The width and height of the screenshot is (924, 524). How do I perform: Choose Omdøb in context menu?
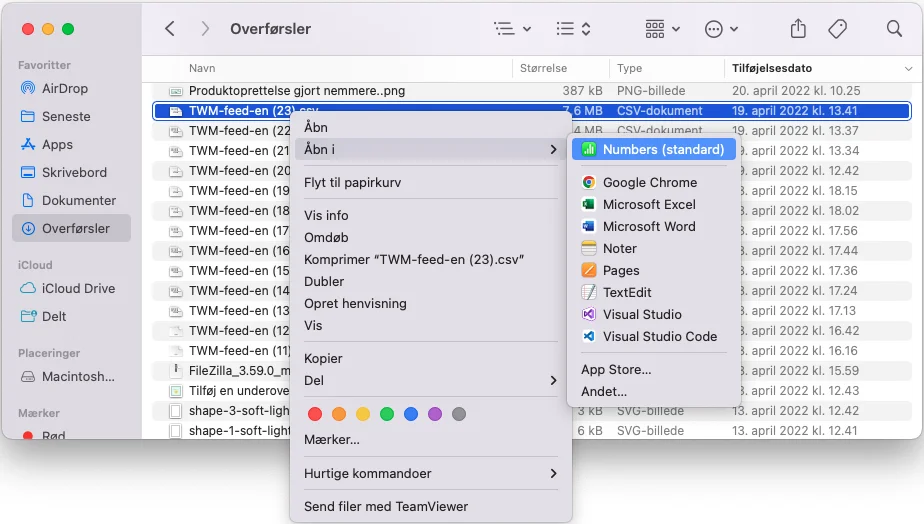click(x=431, y=238)
